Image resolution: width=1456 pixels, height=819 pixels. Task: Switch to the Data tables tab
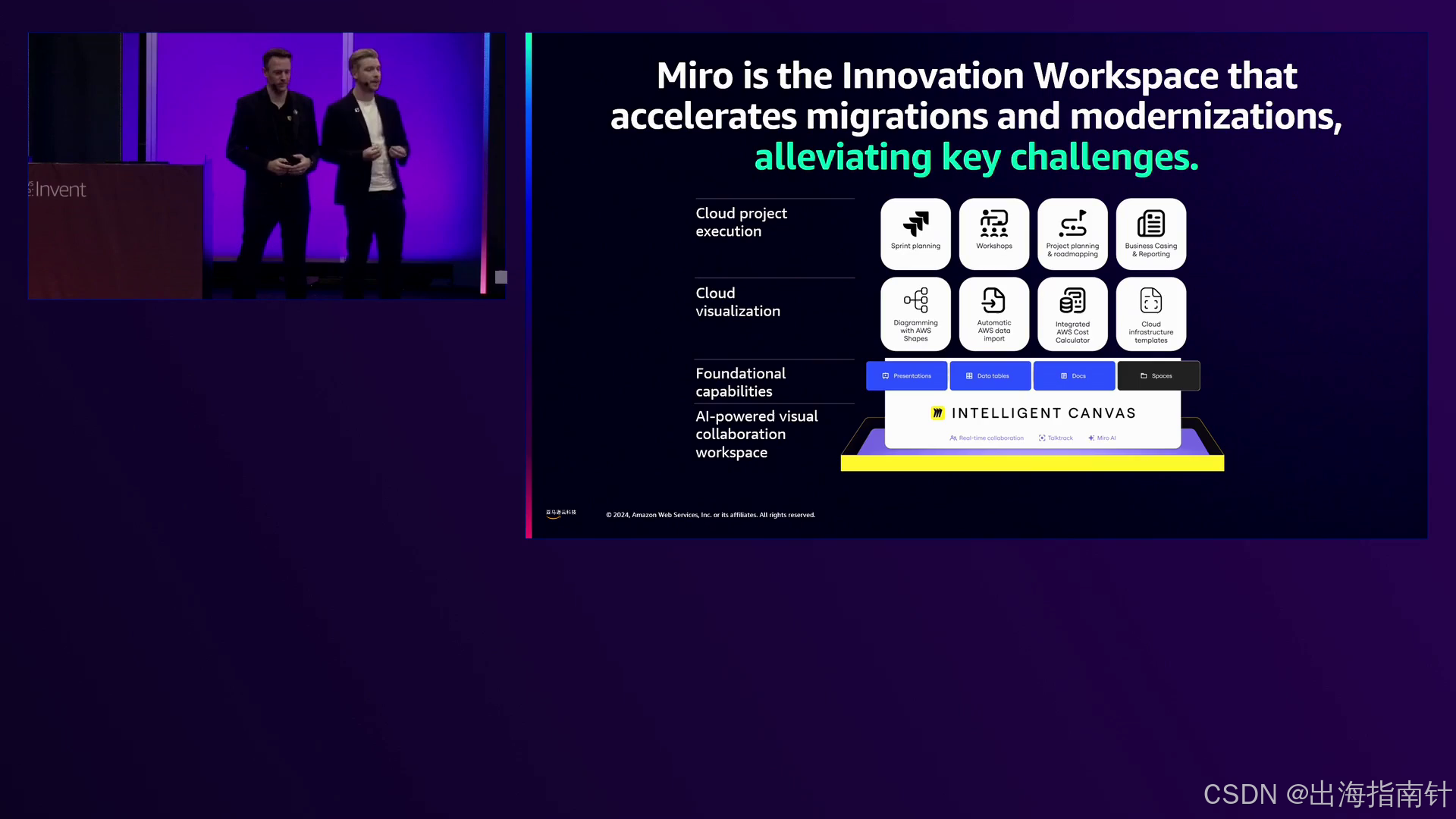point(990,376)
